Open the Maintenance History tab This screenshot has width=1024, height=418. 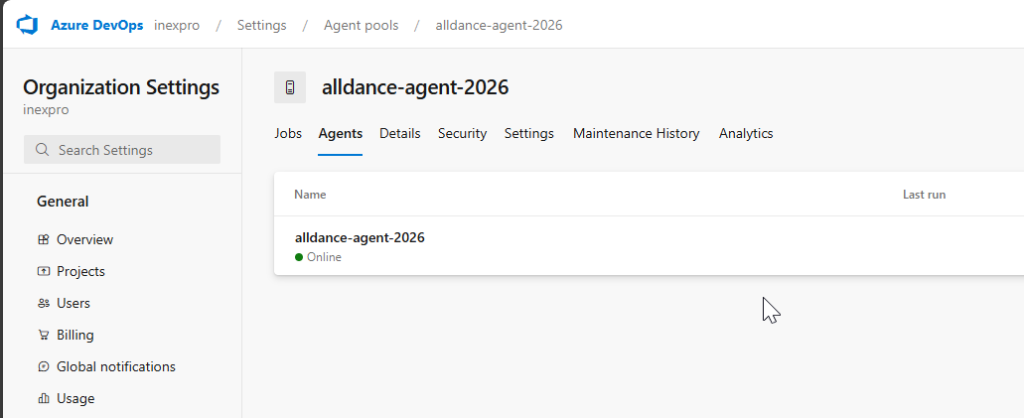[636, 134]
